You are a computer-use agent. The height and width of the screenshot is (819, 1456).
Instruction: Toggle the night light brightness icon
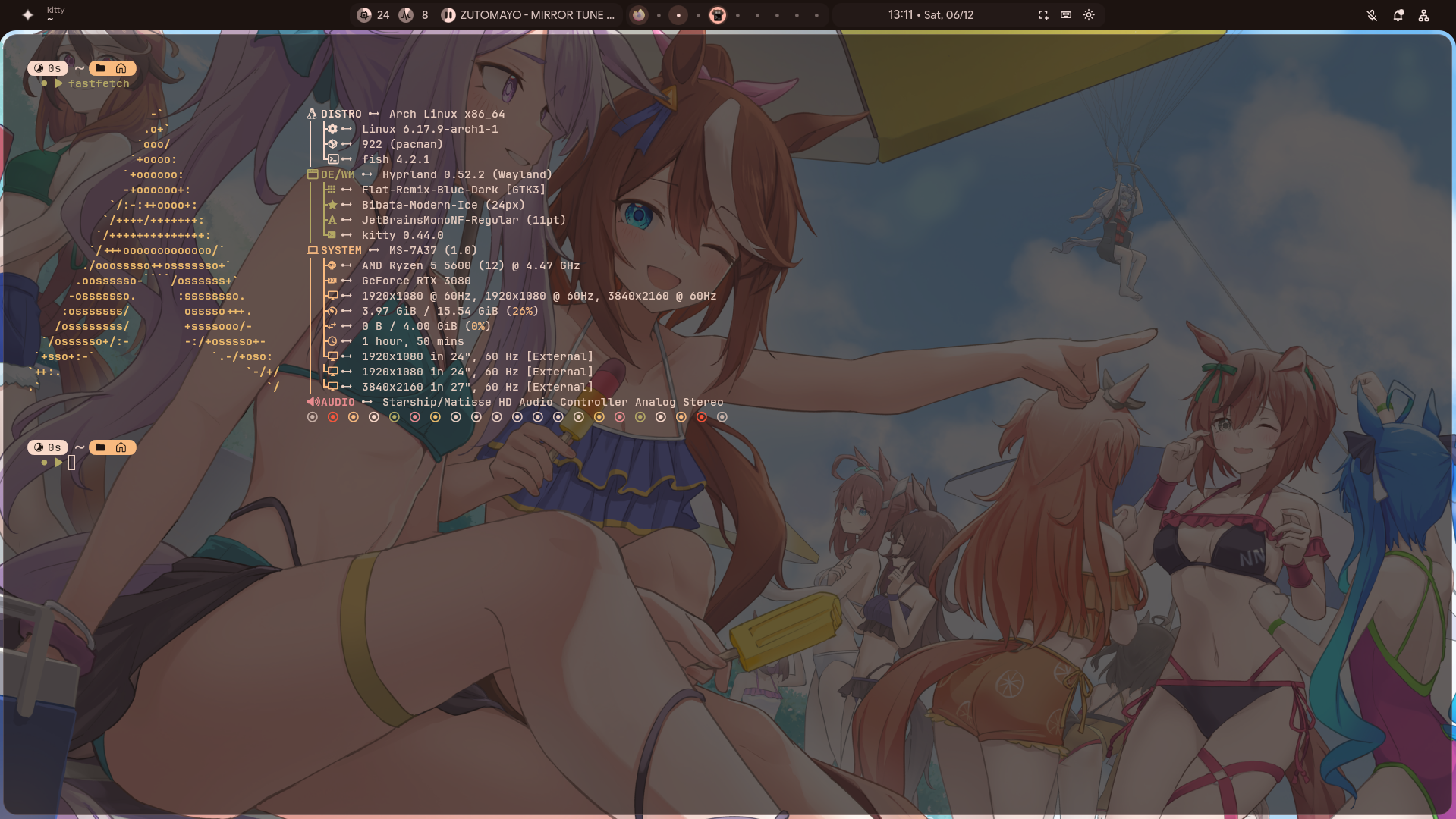pos(1088,14)
